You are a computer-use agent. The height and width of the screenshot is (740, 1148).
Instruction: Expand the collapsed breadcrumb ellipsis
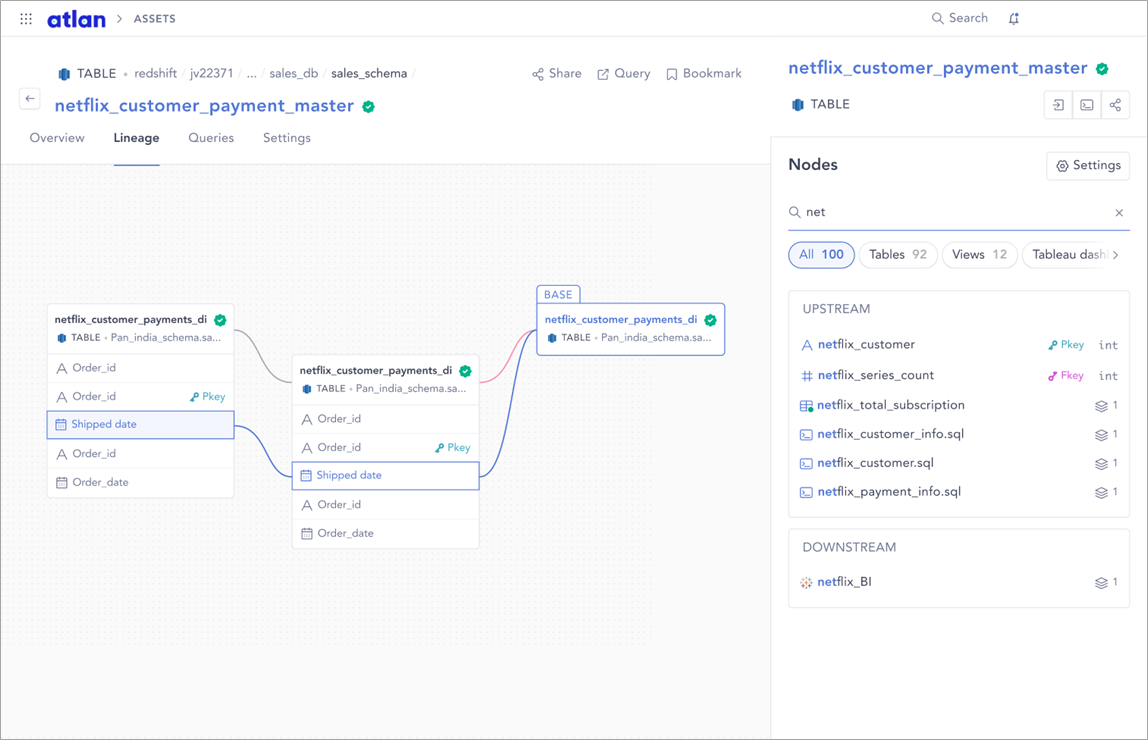click(251, 73)
